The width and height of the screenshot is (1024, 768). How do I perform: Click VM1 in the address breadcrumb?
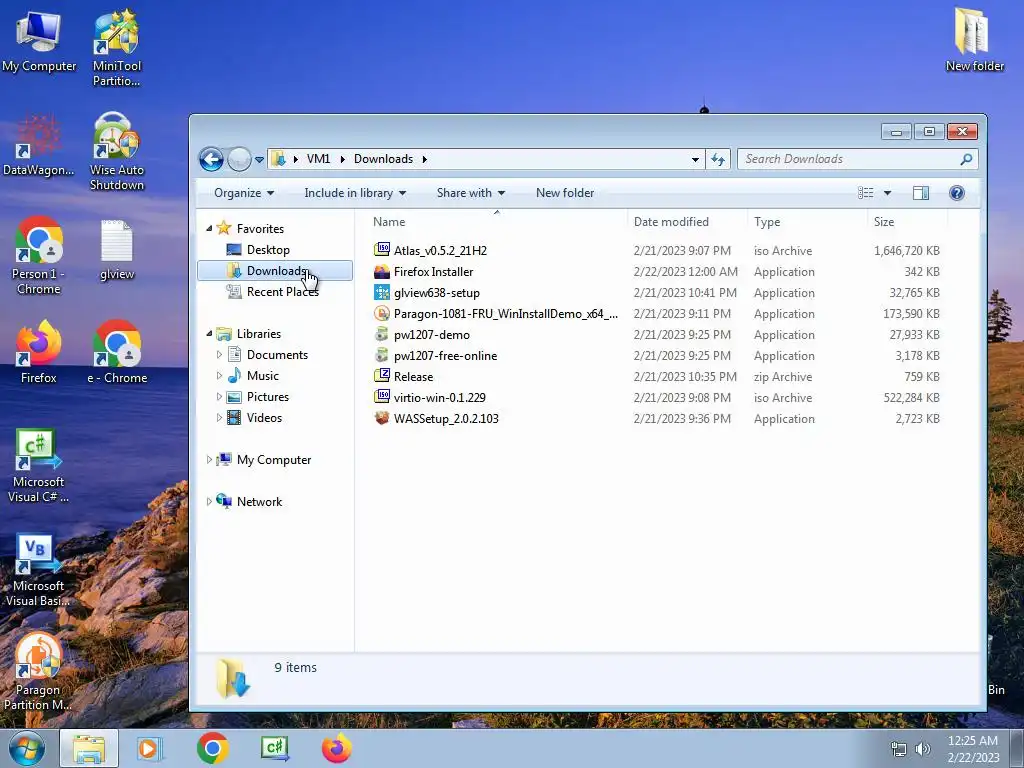[x=318, y=159]
